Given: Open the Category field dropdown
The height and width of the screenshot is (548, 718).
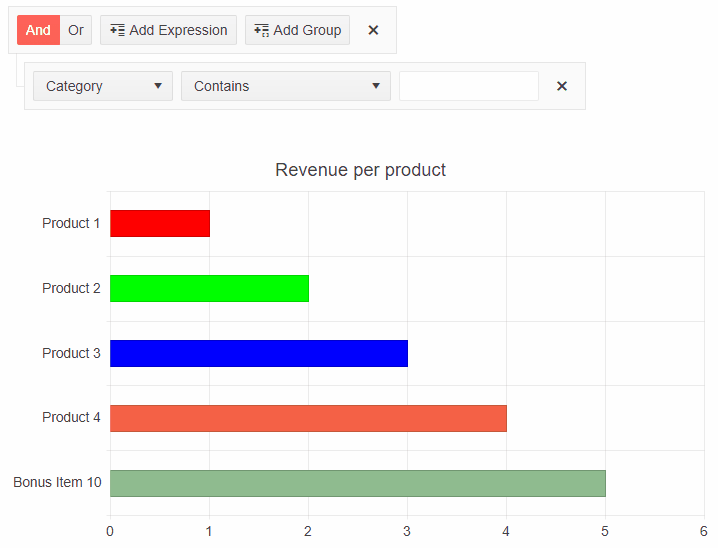Looking at the screenshot, I should coord(103,86).
